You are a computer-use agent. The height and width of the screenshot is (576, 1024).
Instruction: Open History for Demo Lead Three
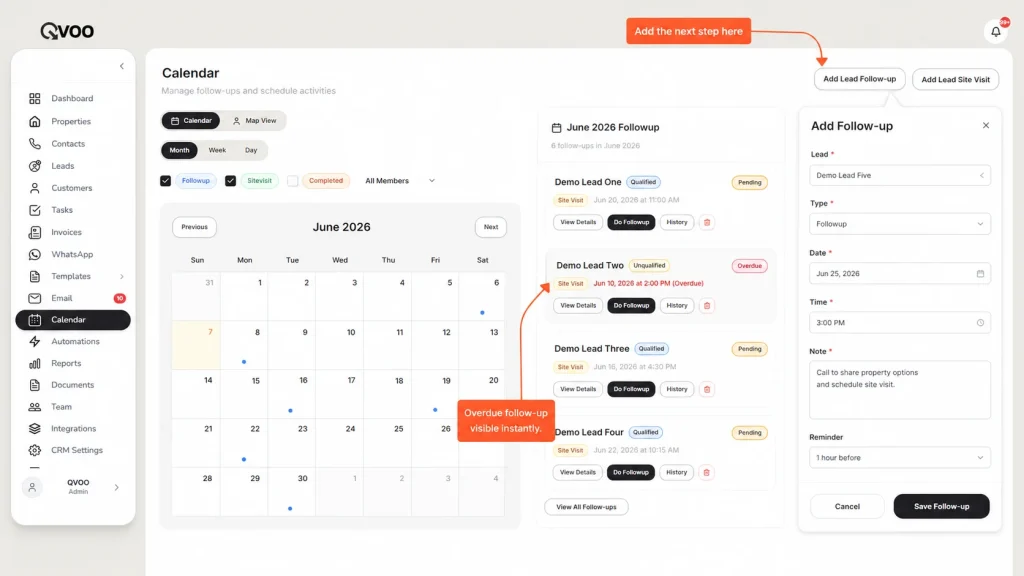point(677,389)
